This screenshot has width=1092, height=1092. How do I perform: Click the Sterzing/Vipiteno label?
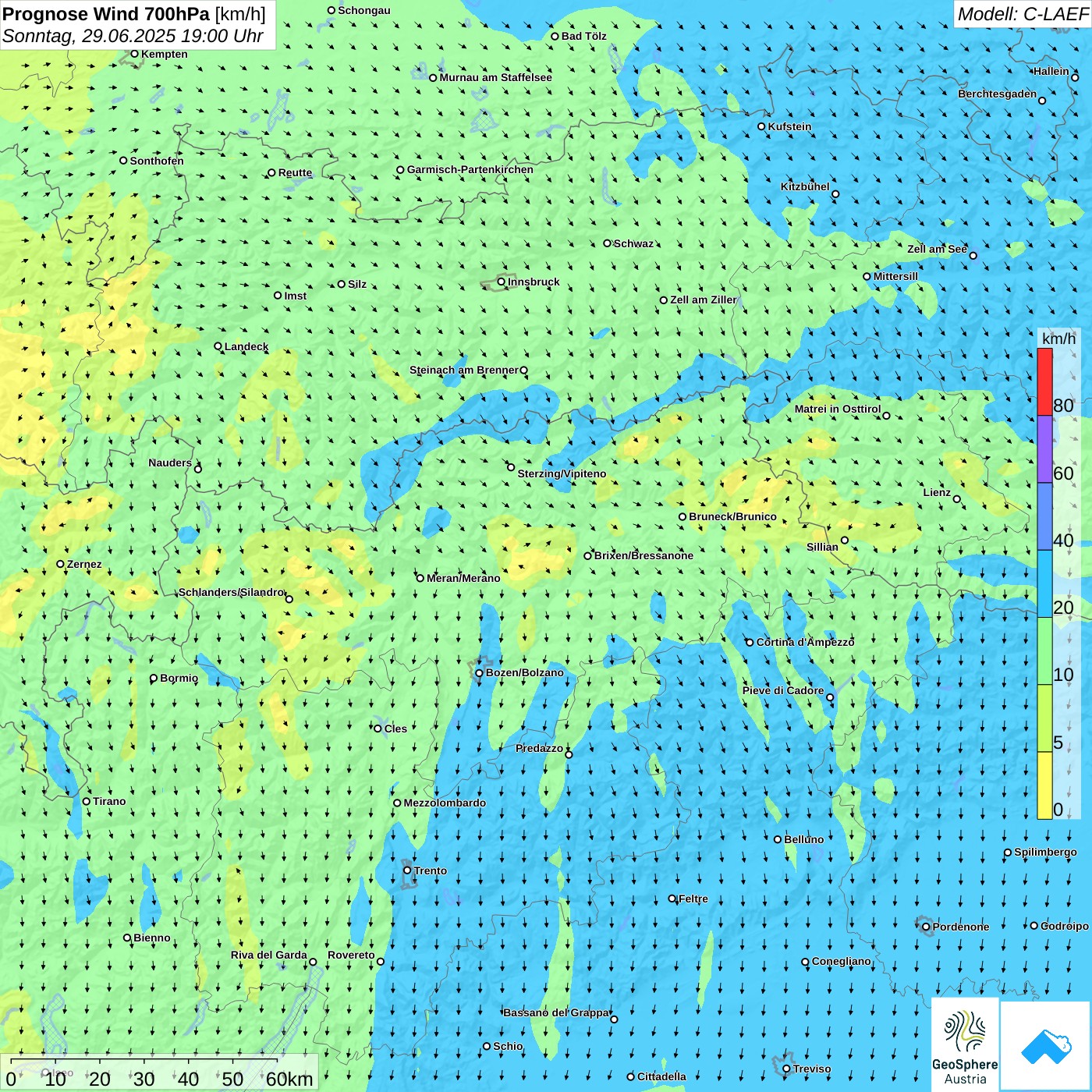coord(562,473)
